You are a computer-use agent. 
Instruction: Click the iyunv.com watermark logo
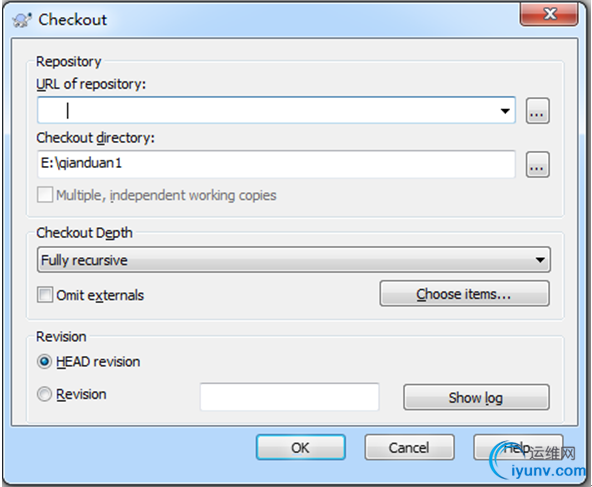[x=538, y=462]
